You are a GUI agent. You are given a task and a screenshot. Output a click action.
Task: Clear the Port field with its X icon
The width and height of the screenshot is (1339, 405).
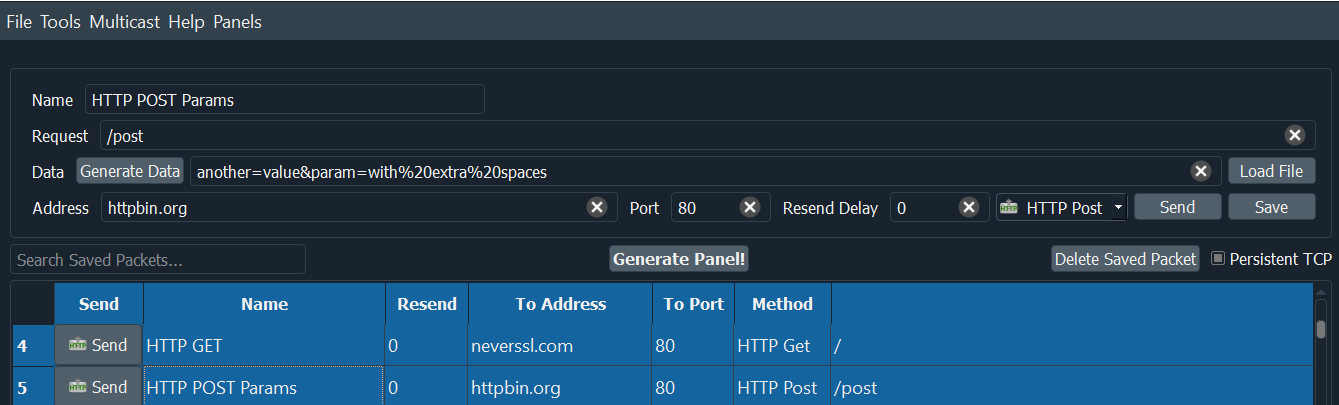[749, 208]
